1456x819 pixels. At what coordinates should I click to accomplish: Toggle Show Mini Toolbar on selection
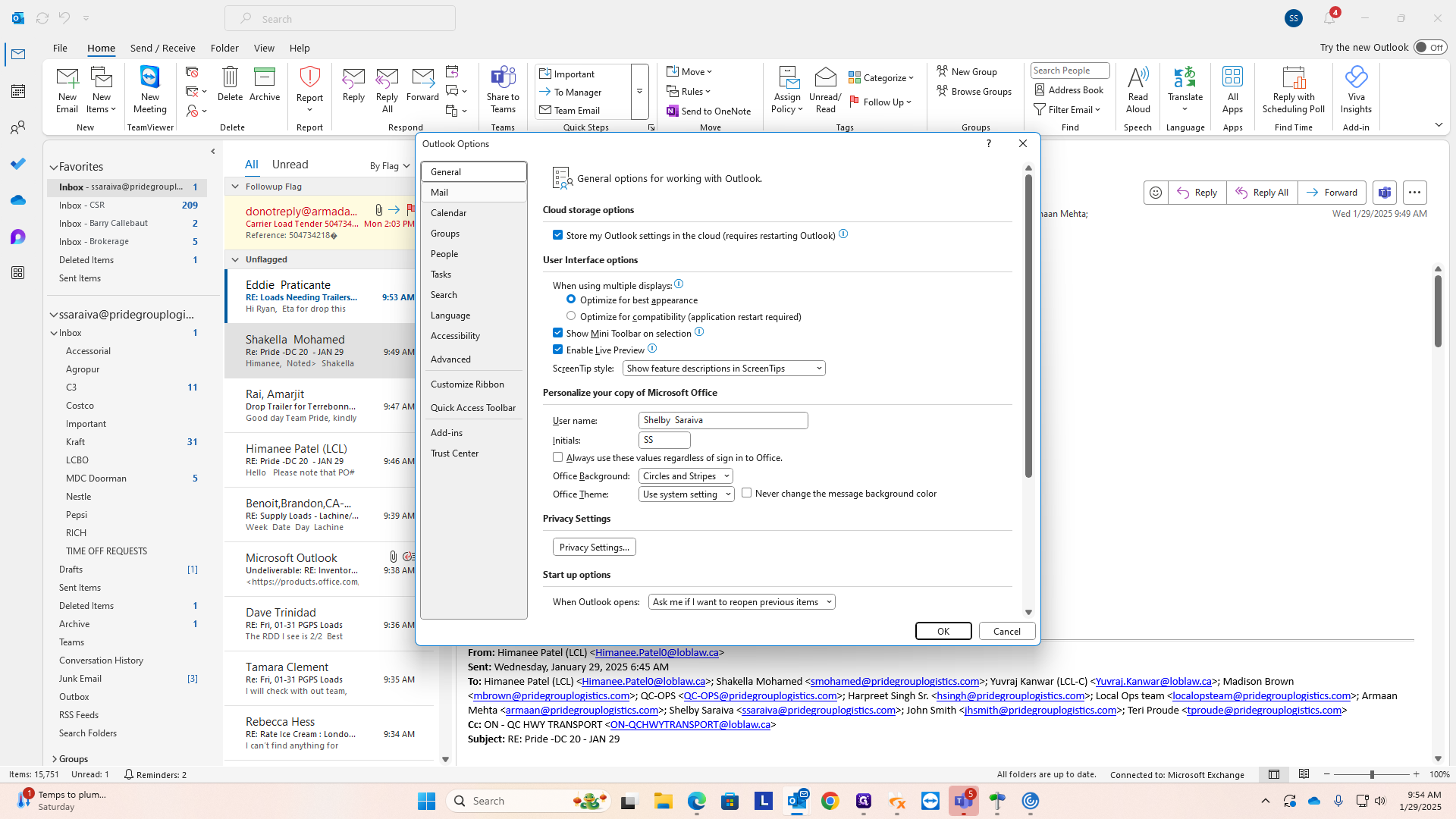557,333
